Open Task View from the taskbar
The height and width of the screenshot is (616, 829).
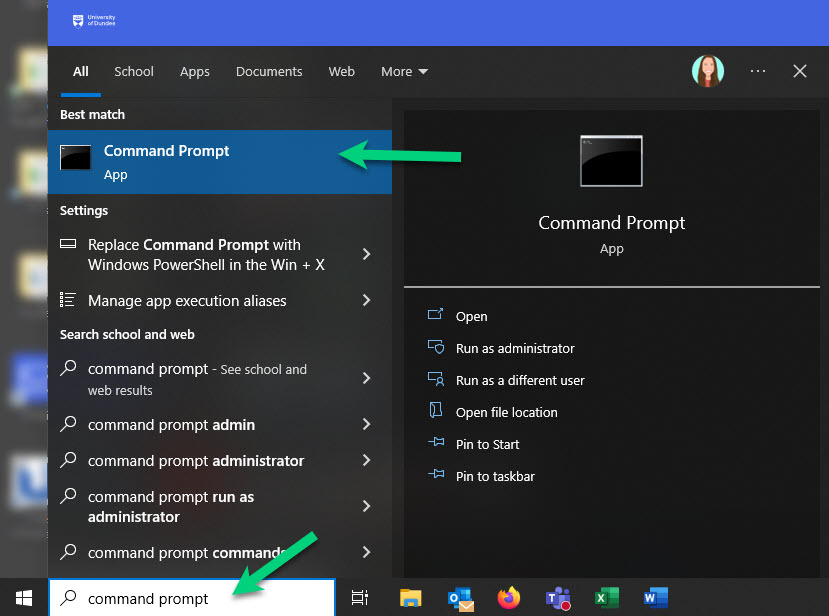point(360,597)
